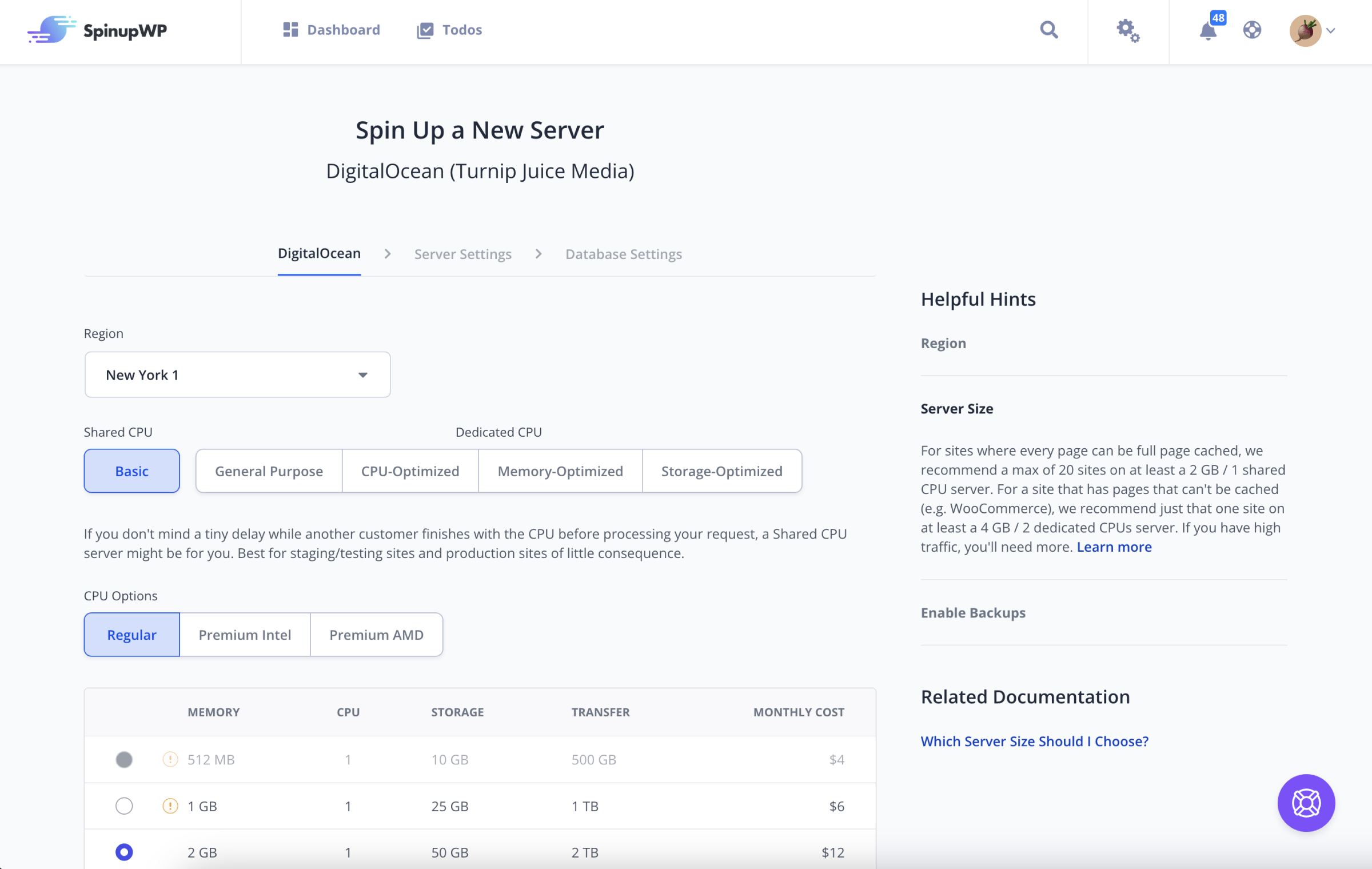Click the search icon

click(x=1049, y=29)
